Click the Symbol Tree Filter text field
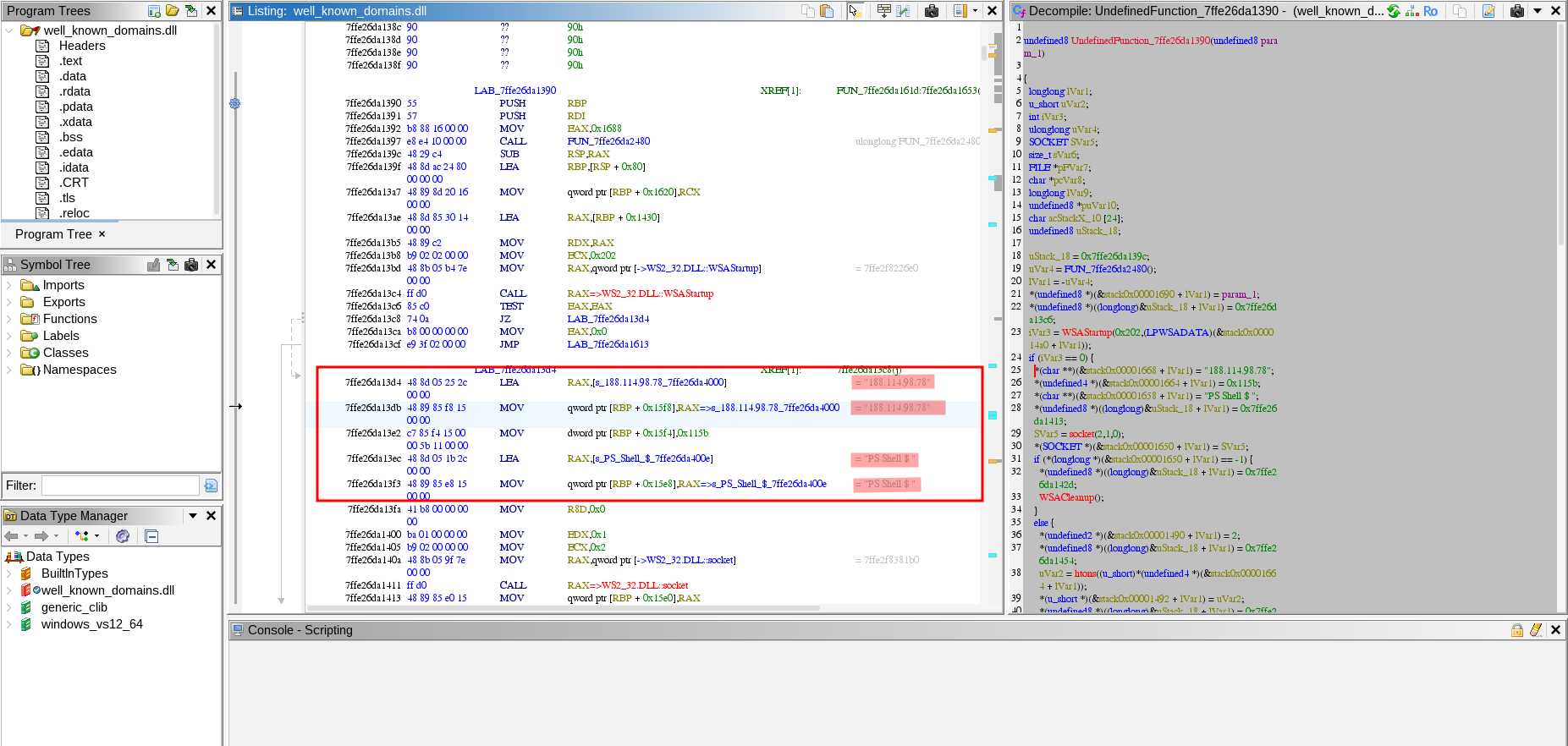1568x746 pixels. (x=120, y=485)
